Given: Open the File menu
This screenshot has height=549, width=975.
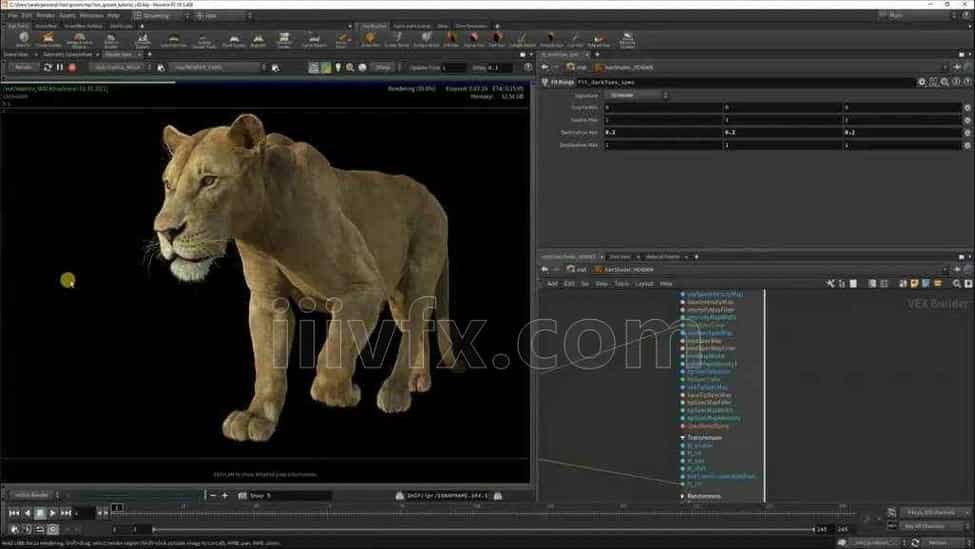Looking at the screenshot, I should point(13,16).
